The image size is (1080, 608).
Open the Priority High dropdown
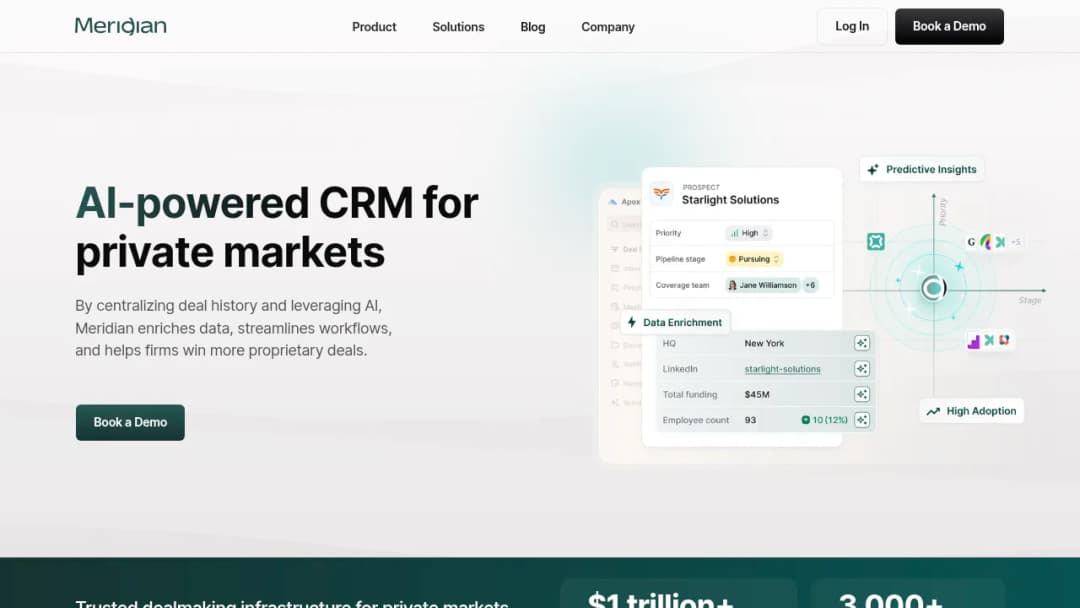(749, 233)
